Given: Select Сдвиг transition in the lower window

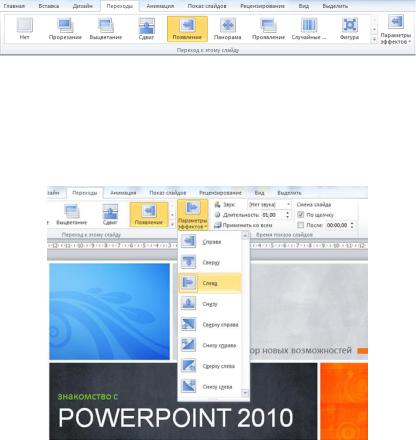Looking at the screenshot, I should (x=110, y=214).
